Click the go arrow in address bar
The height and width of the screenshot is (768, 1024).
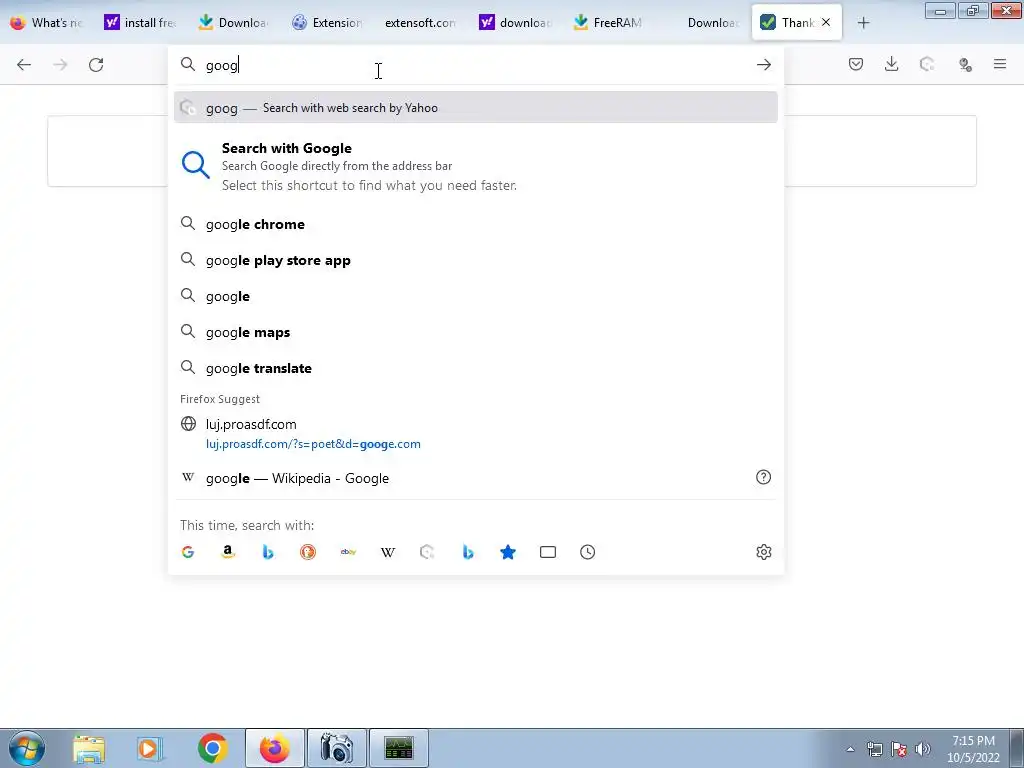[x=763, y=65]
